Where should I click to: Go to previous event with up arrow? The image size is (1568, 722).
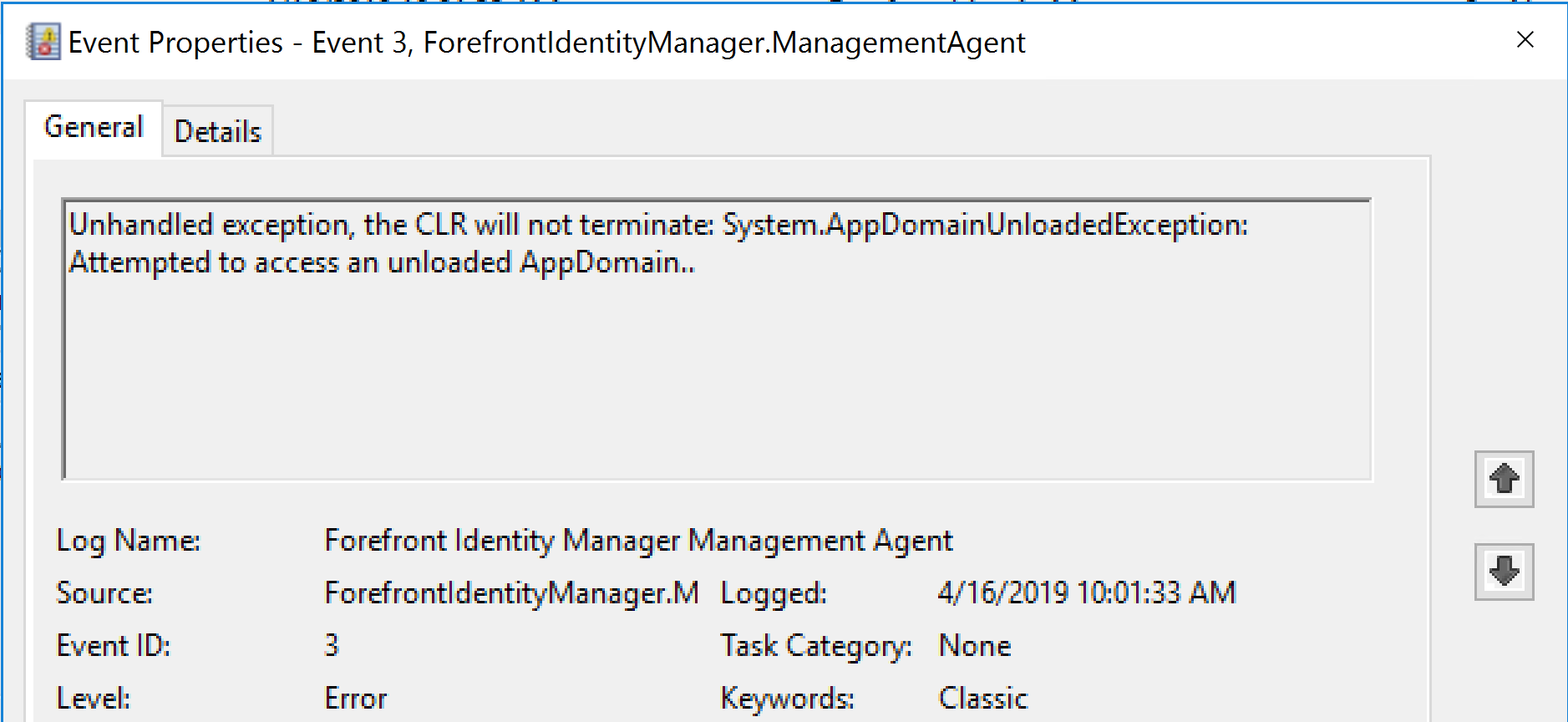(x=1504, y=479)
